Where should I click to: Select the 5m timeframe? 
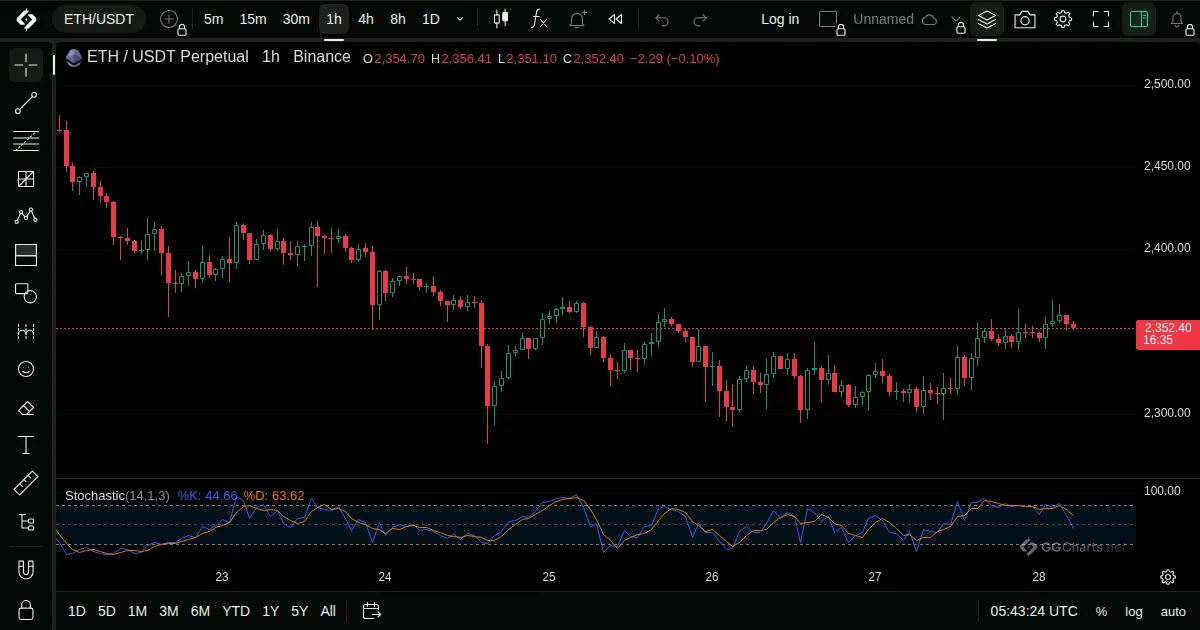pos(213,19)
